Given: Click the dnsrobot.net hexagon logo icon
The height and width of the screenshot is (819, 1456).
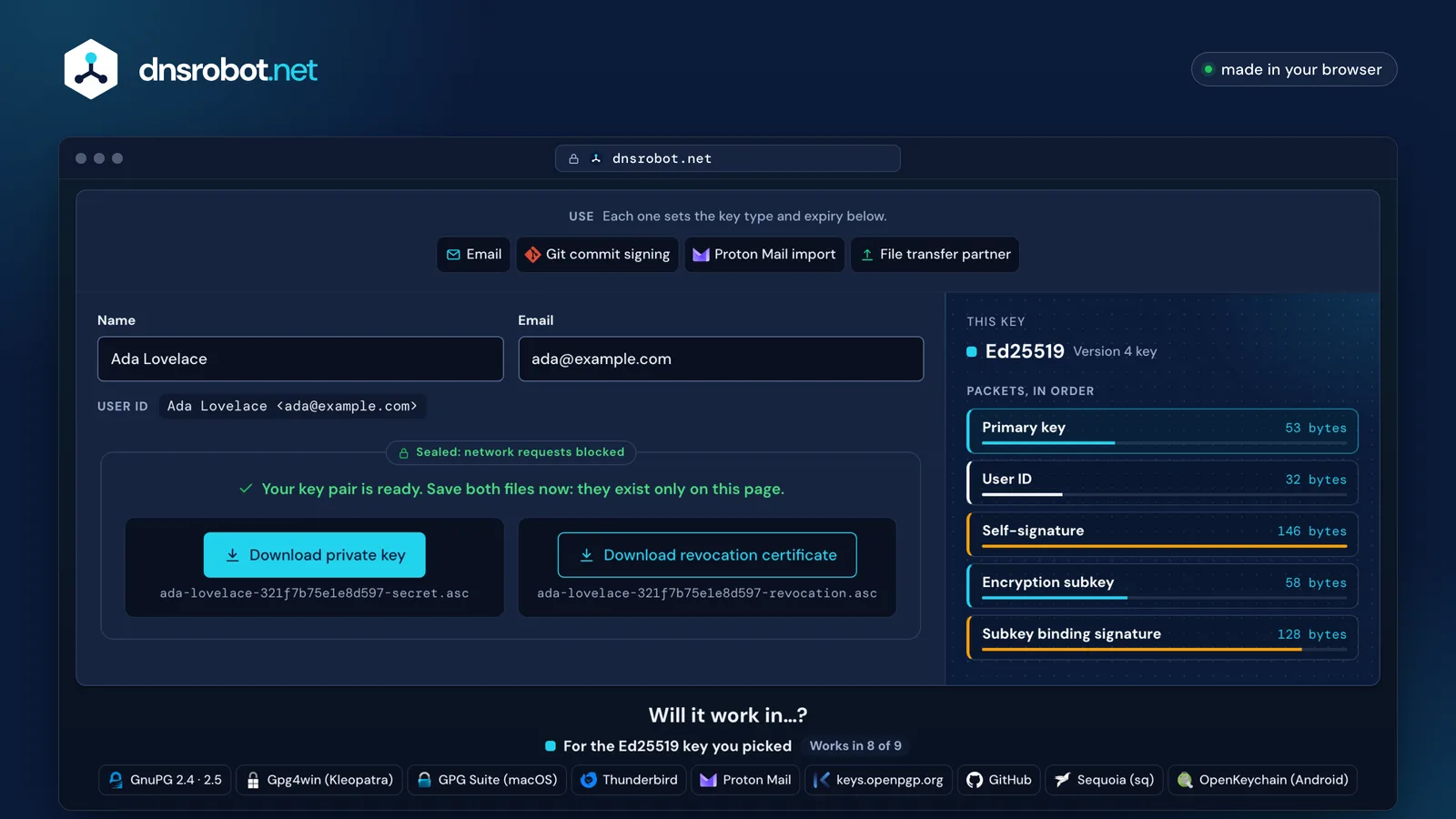Looking at the screenshot, I should [x=91, y=69].
